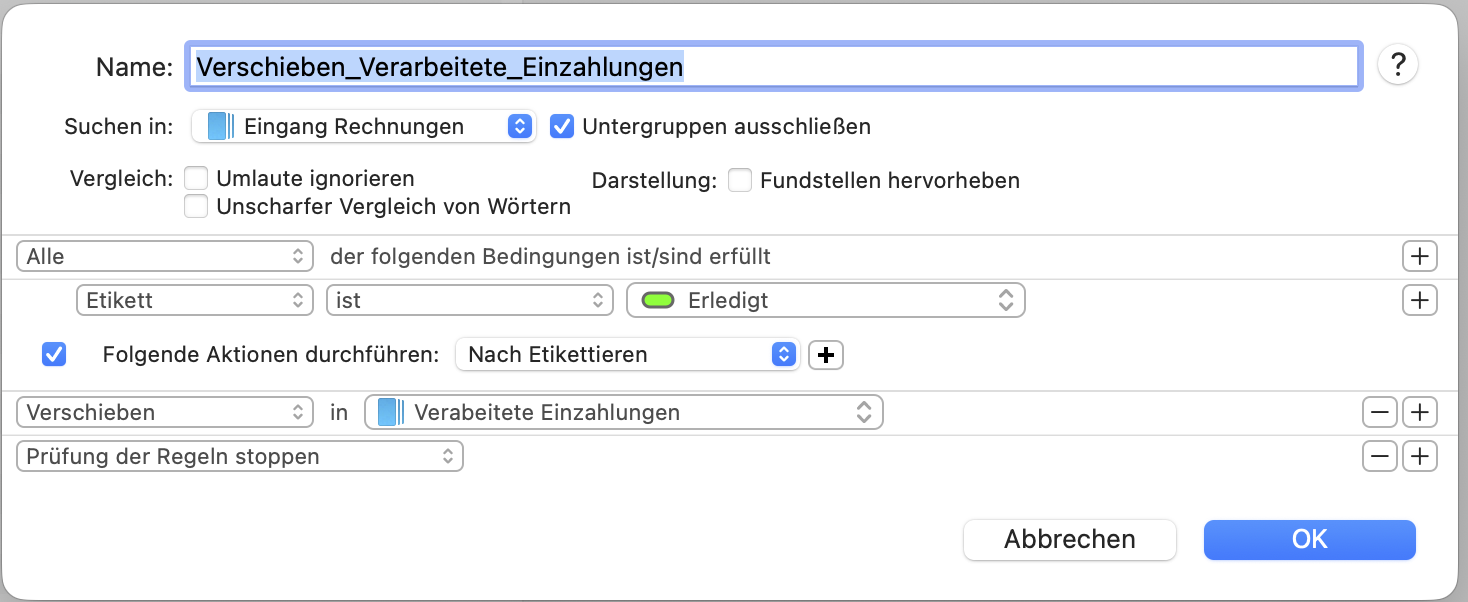
Task: Add condition with plus beside Etikett row
Action: (1419, 300)
